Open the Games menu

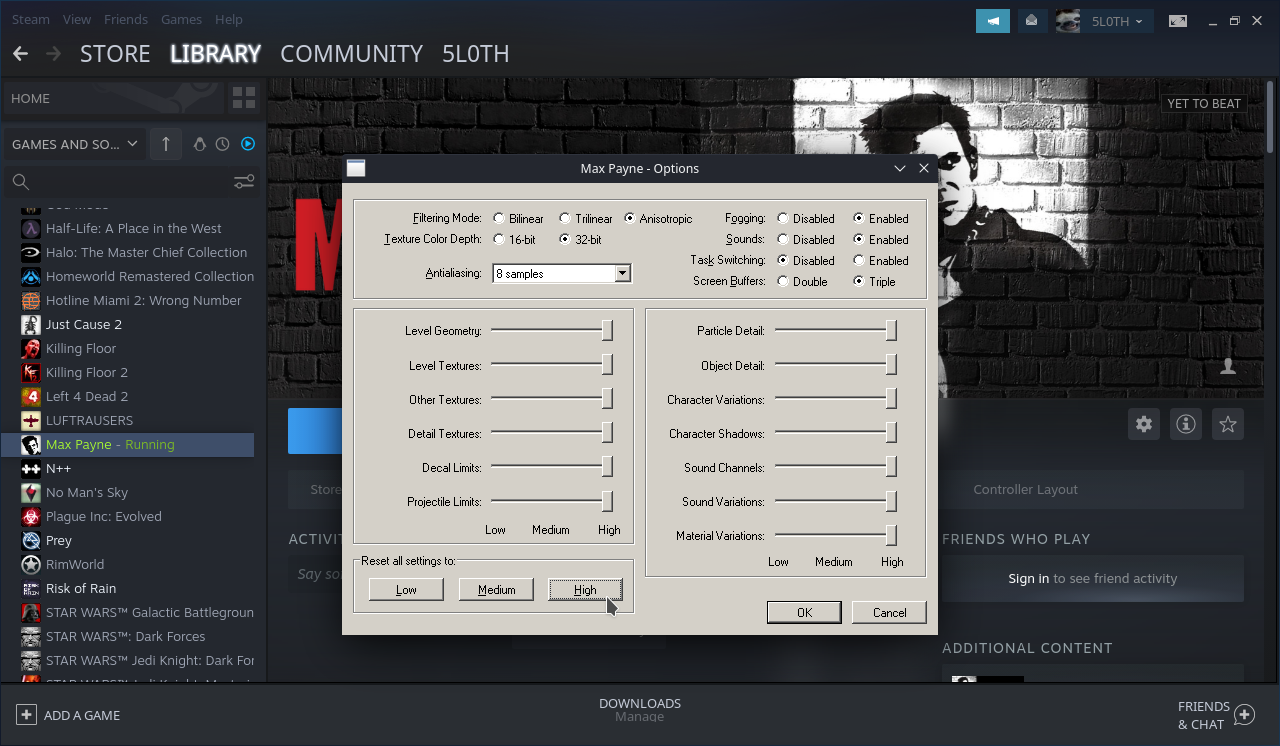click(x=181, y=19)
